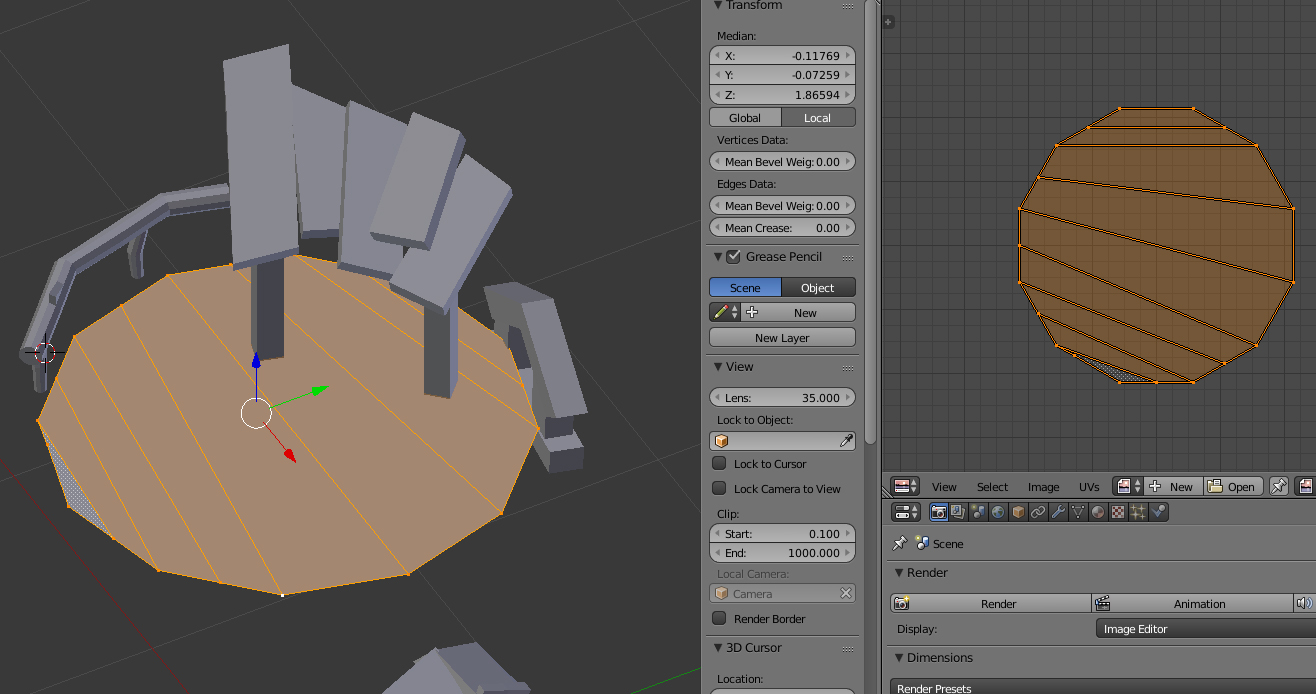Open the Material properties sphere icon

coord(1098,512)
